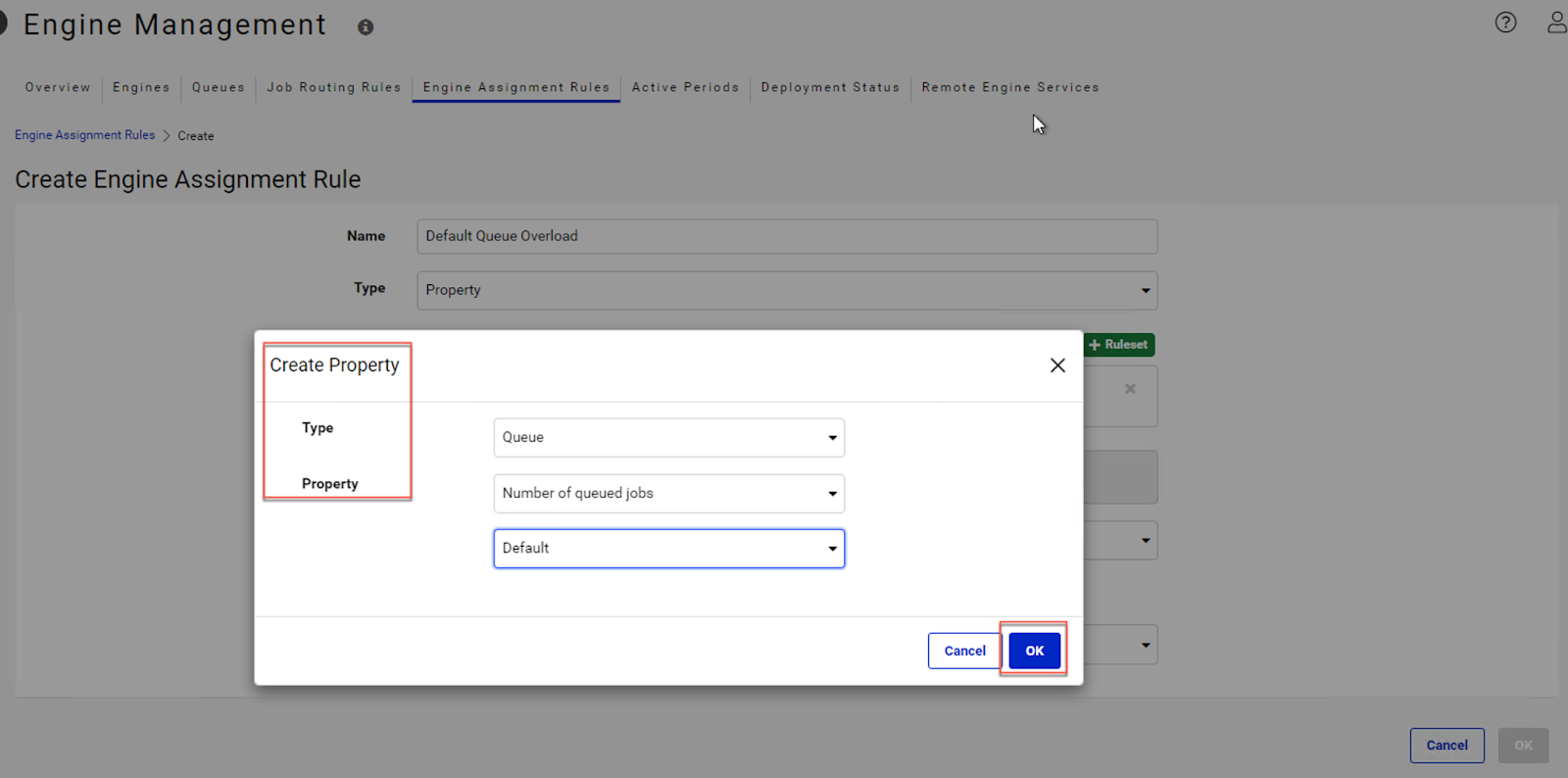The image size is (1568, 778).
Task: Open the user profile icon
Action: pos(1557,23)
